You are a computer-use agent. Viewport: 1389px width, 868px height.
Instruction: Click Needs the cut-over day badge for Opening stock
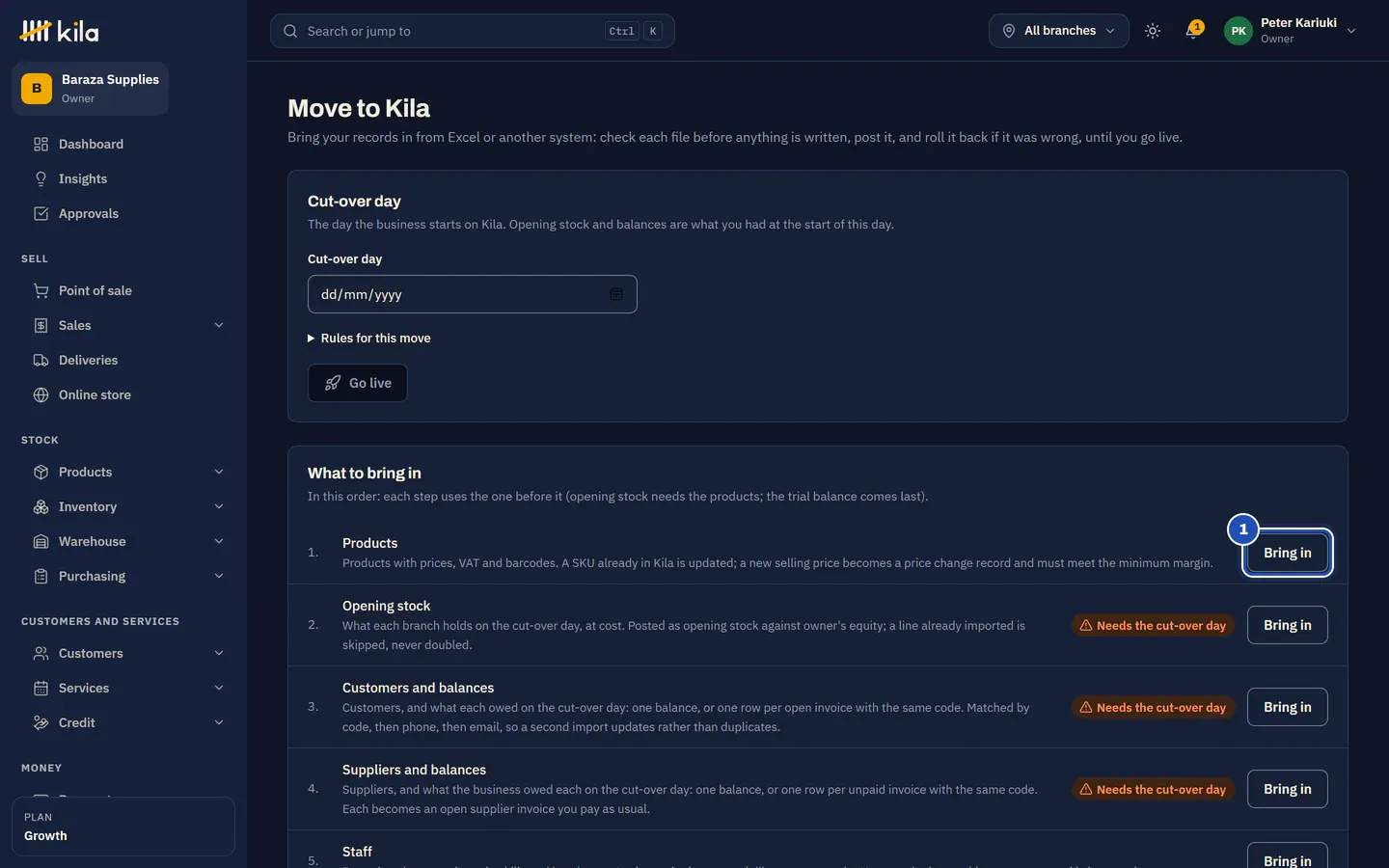[1153, 625]
